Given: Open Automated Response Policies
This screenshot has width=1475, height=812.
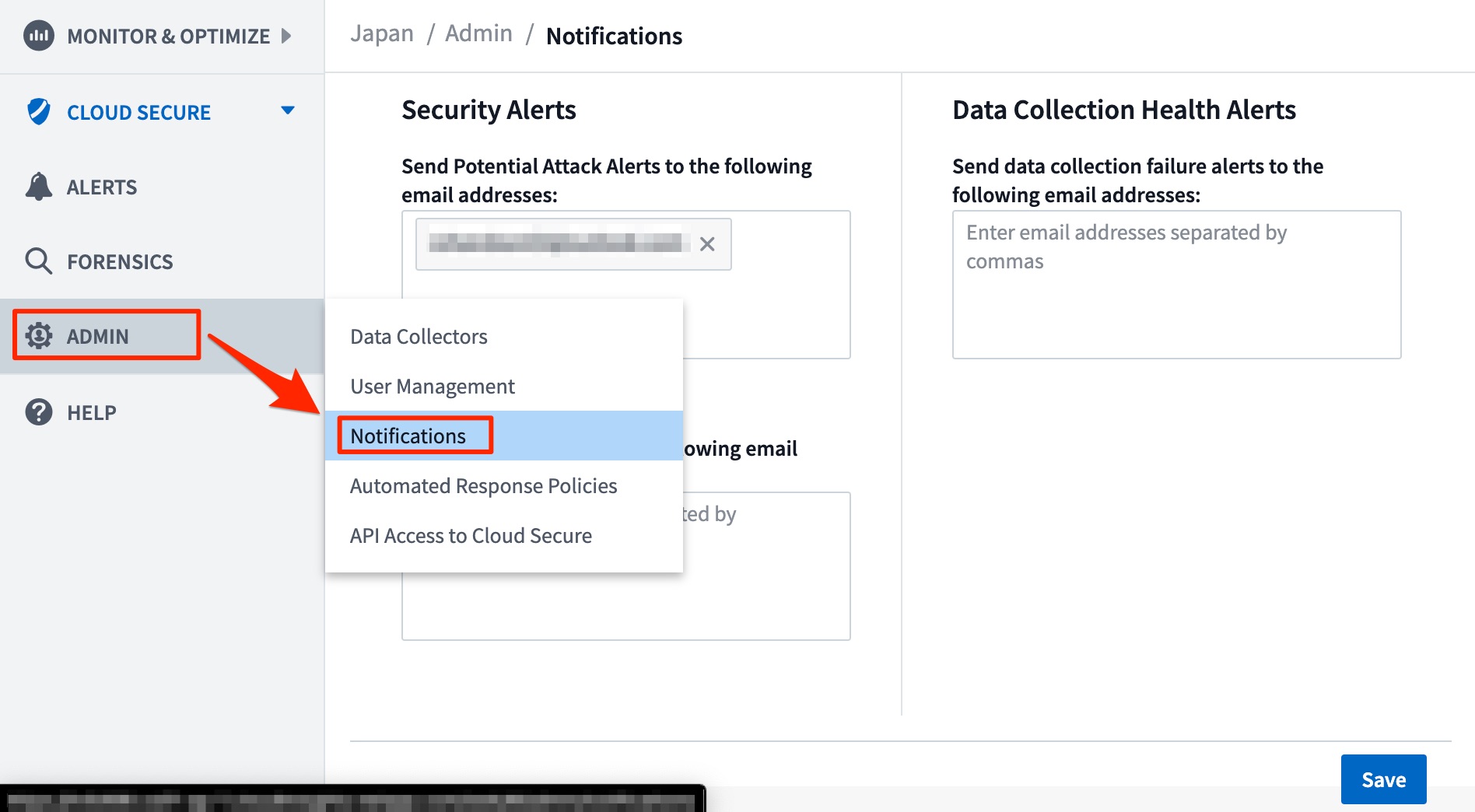Looking at the screenshot, I should tap(483, 485).
